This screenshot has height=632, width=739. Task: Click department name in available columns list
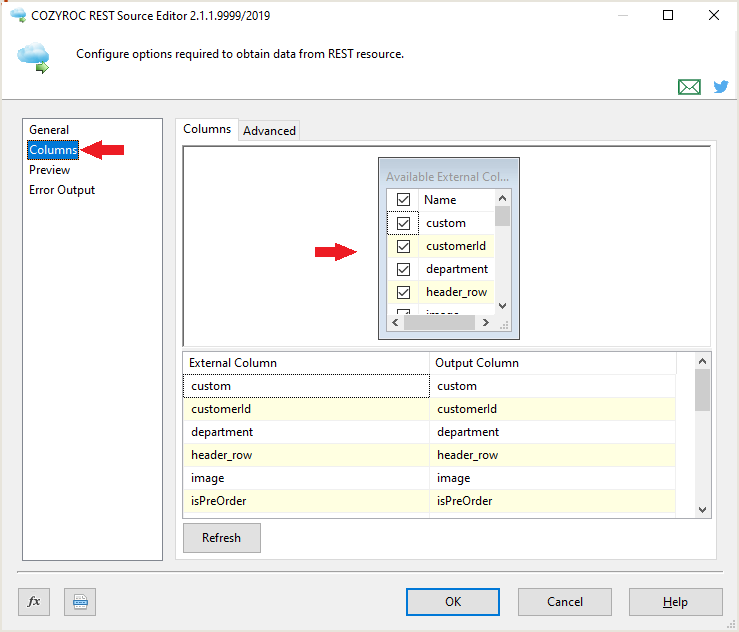457,269
